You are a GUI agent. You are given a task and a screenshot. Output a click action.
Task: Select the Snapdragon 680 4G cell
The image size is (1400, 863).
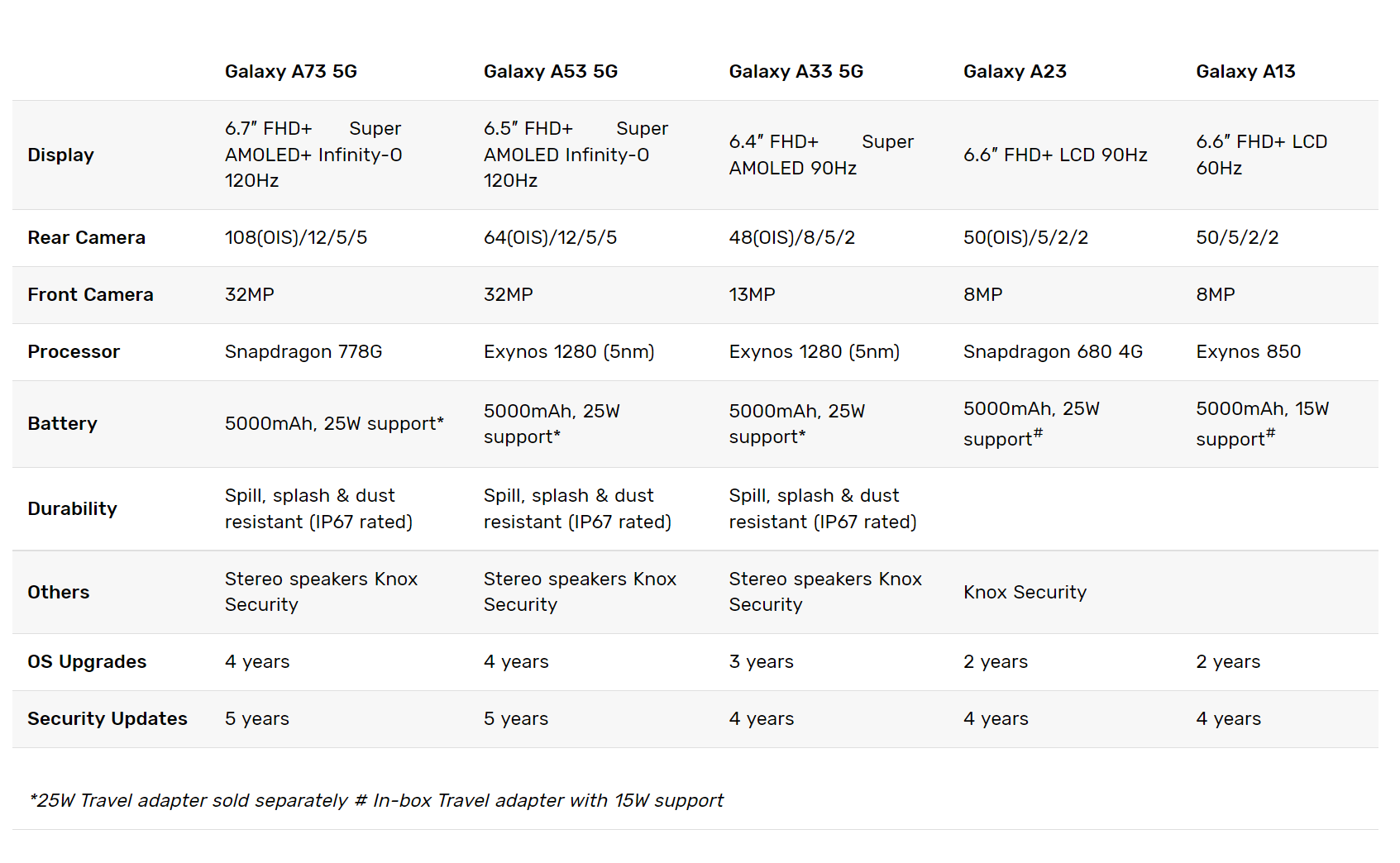(1053, 352)
